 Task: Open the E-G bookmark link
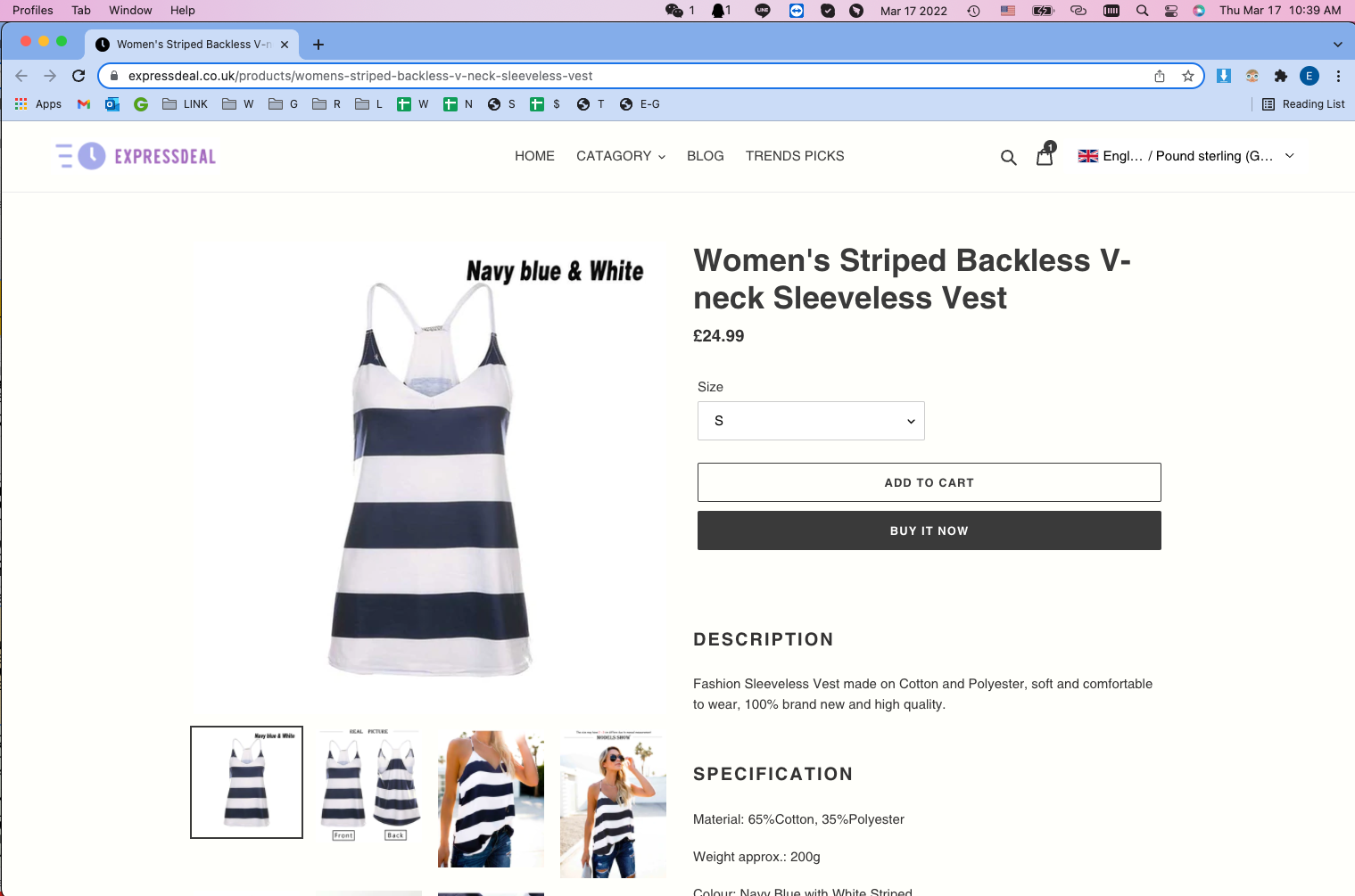640,104
